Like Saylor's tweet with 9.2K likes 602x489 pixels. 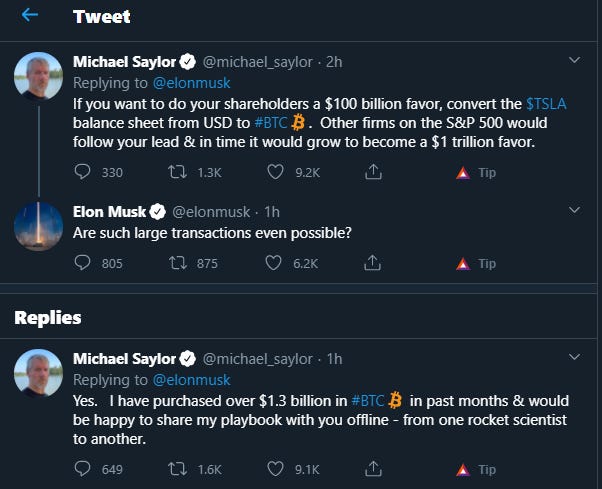(x=276, y=172)
